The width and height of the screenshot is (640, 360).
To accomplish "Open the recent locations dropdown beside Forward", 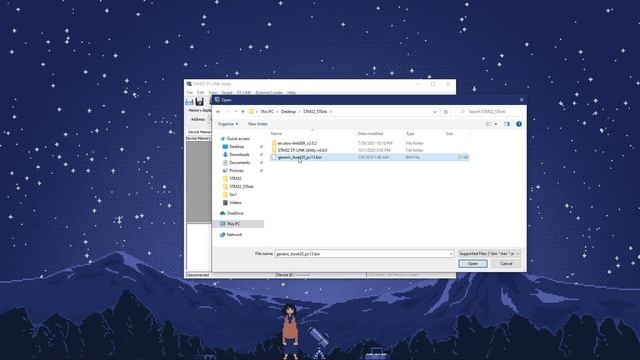I will [236, 111].
